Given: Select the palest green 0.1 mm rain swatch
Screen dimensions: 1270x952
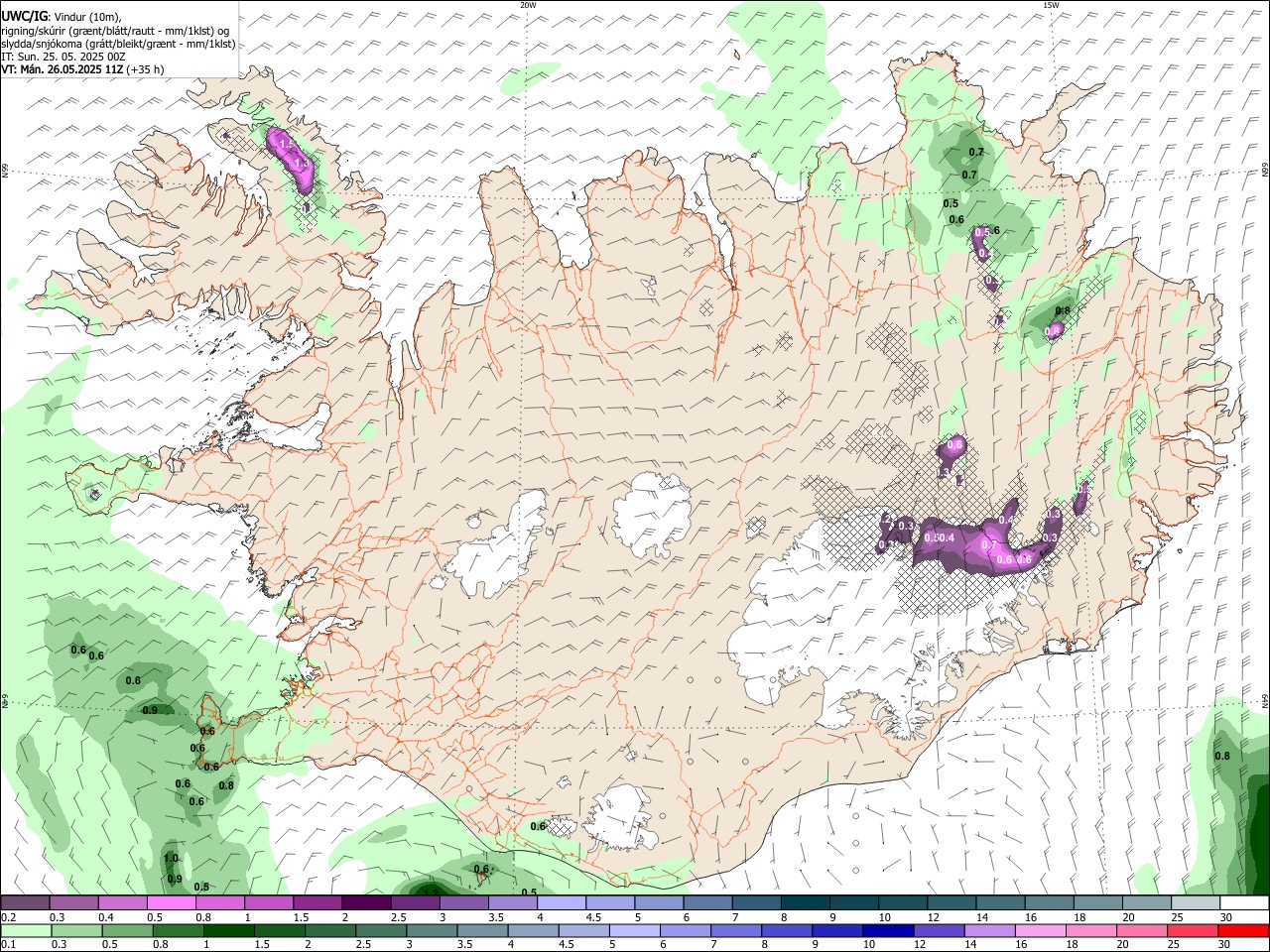Looking at the screenshot, I should 27,930.
